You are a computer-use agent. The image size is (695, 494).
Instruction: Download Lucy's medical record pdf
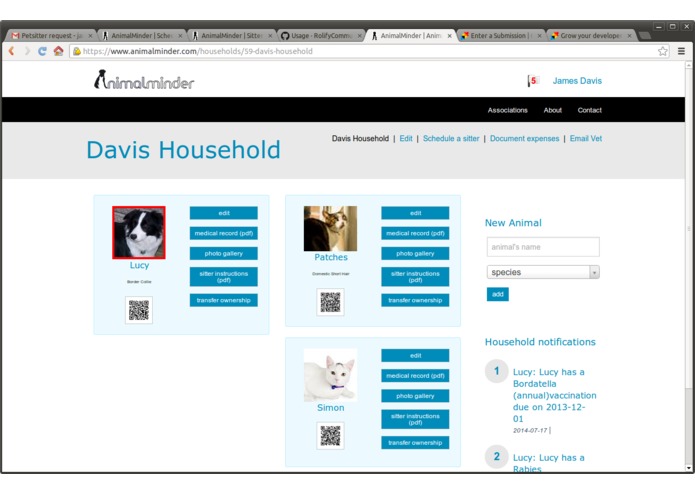point(223,233)
